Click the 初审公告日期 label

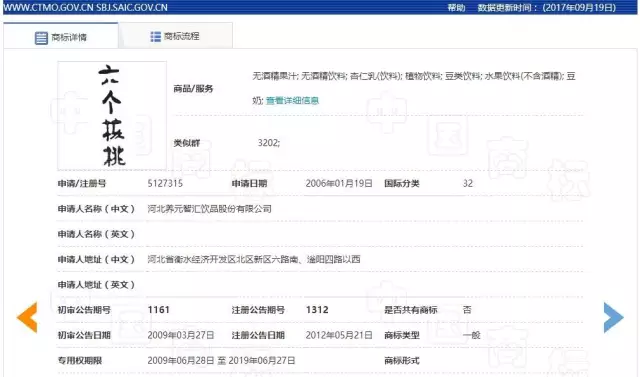click(x=84, y=335)
